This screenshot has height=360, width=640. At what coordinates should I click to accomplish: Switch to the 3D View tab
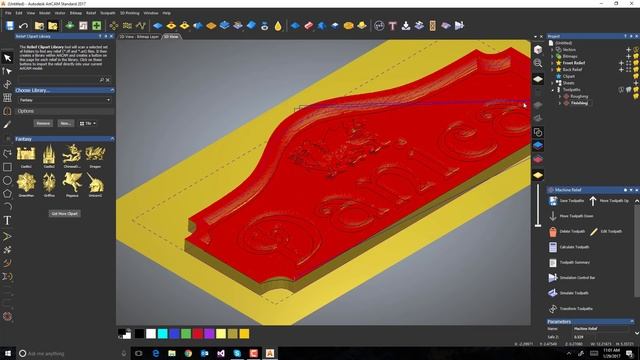pos(171,37)
